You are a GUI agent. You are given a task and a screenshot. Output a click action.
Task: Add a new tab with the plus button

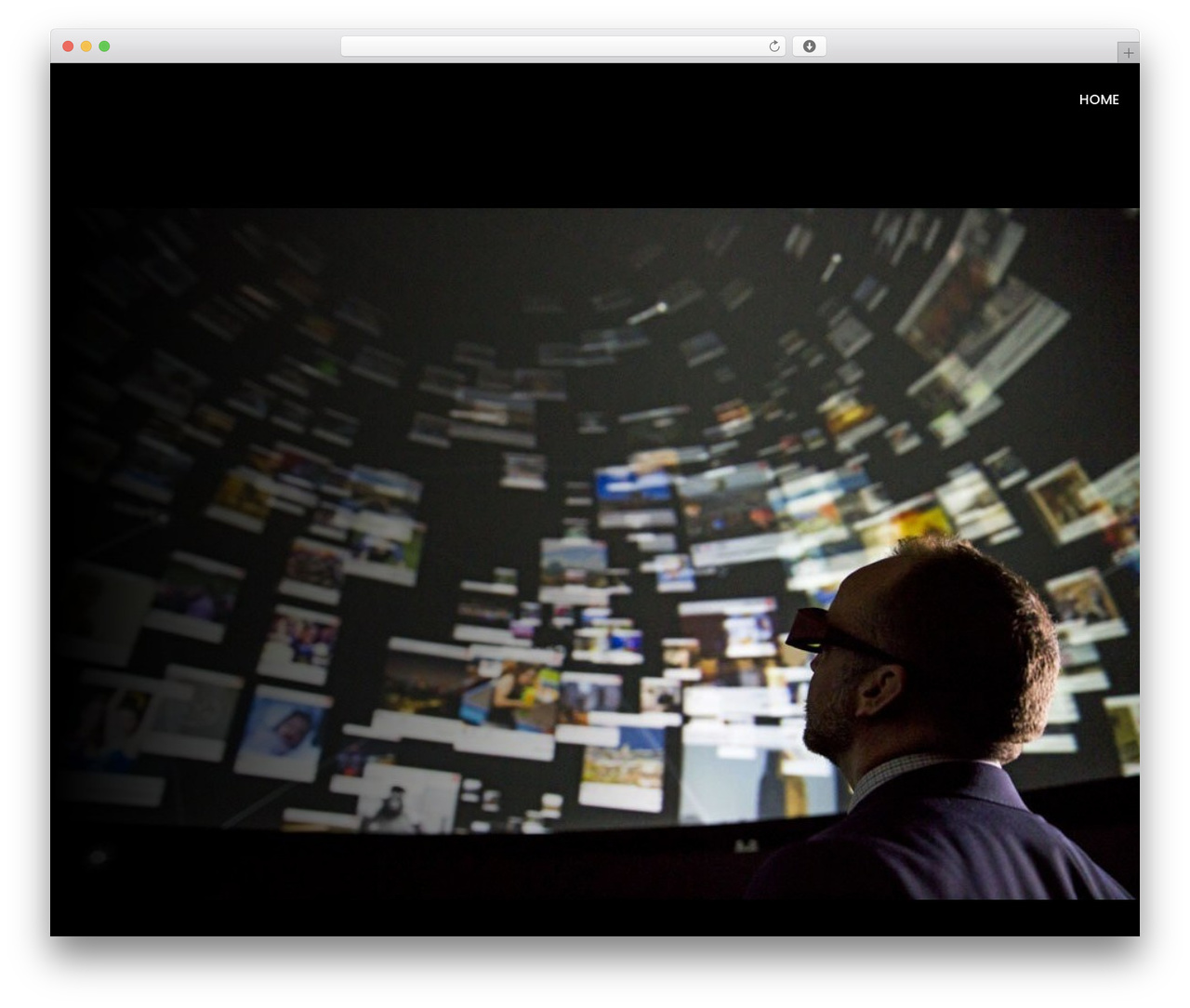1128,53
